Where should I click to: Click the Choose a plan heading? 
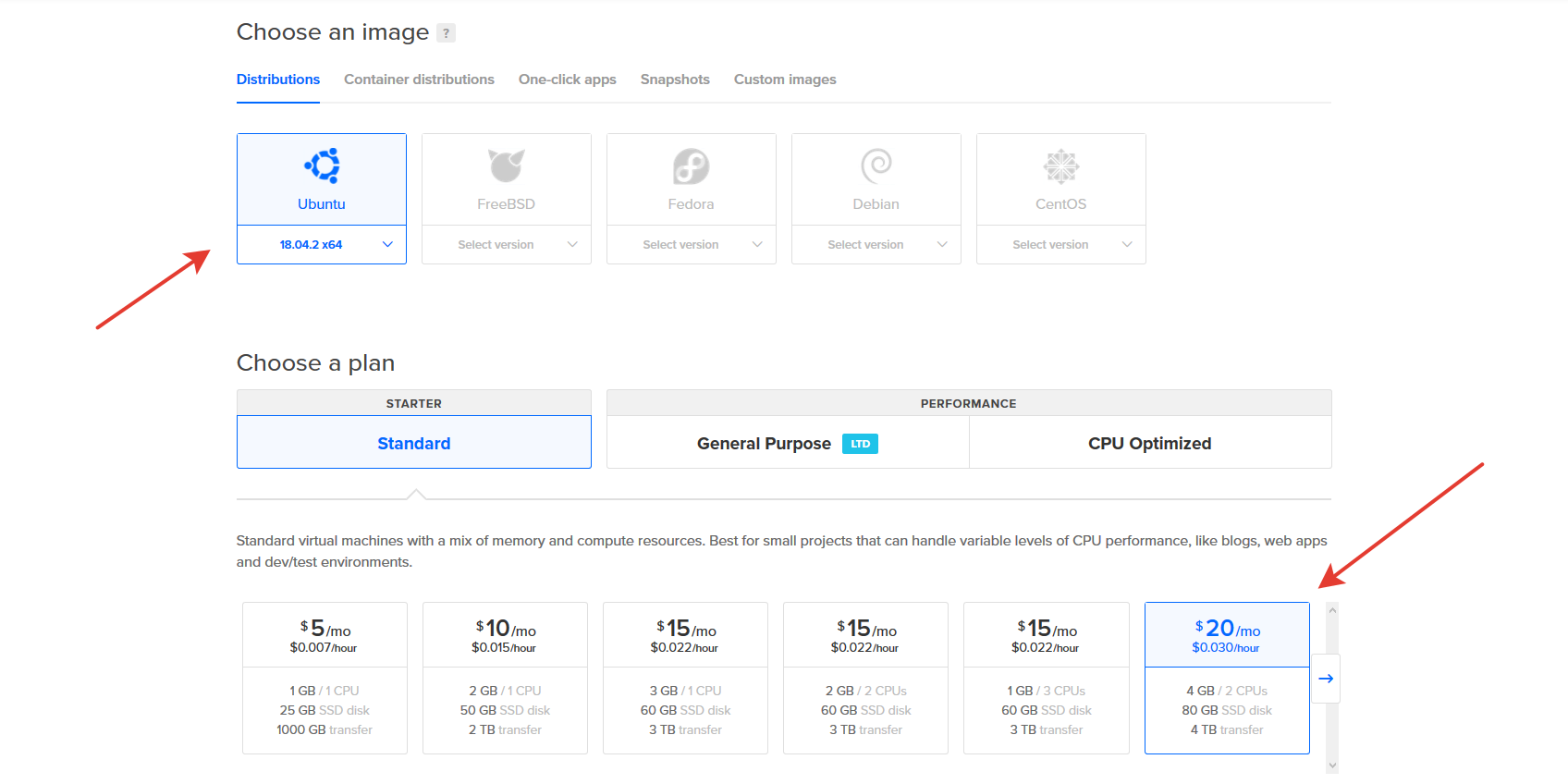[x=315, y=363]
